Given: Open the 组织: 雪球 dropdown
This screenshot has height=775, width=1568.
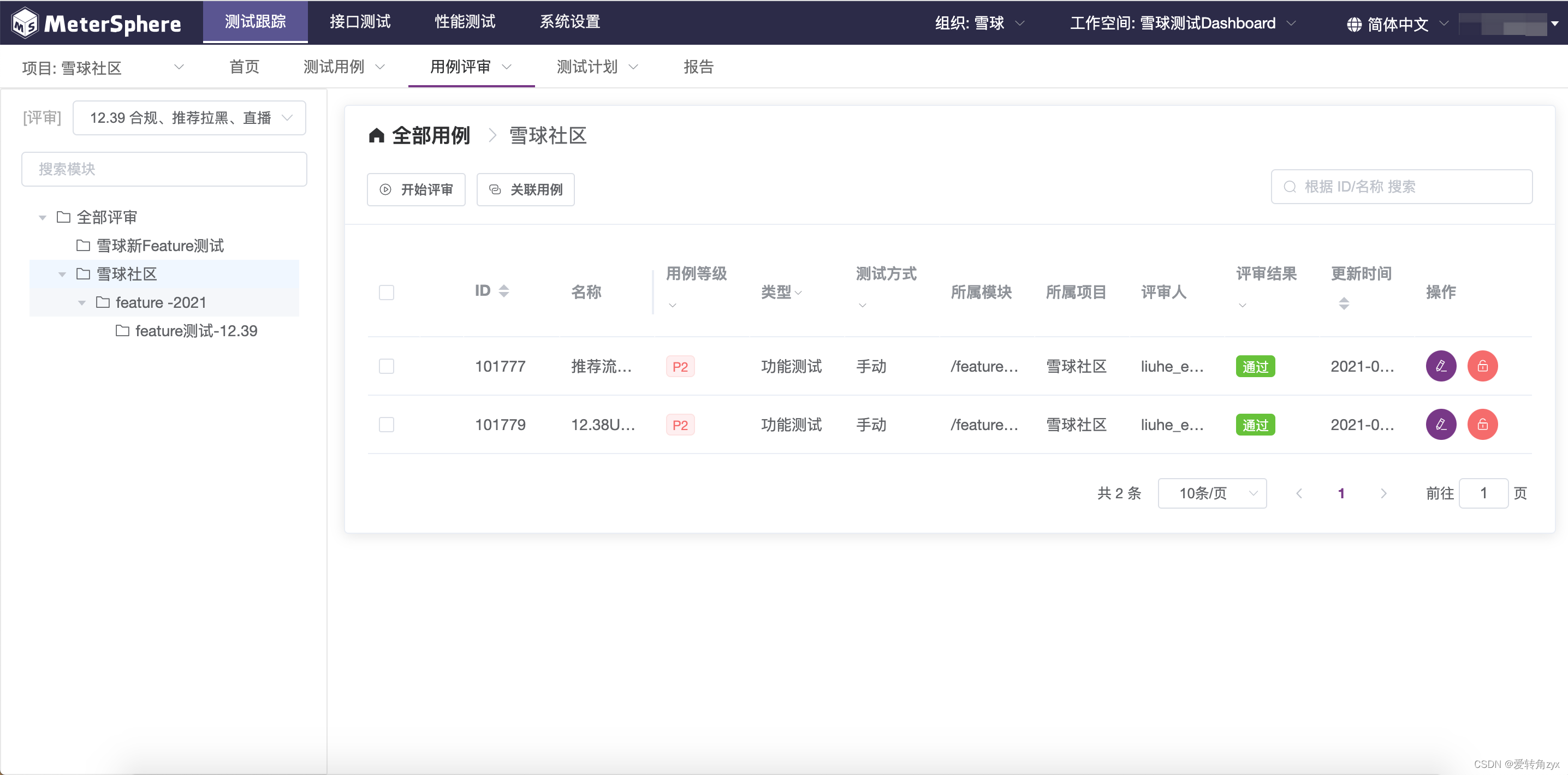Looking at the screenshot, I should pyautogui.click(x=979, y=23).
